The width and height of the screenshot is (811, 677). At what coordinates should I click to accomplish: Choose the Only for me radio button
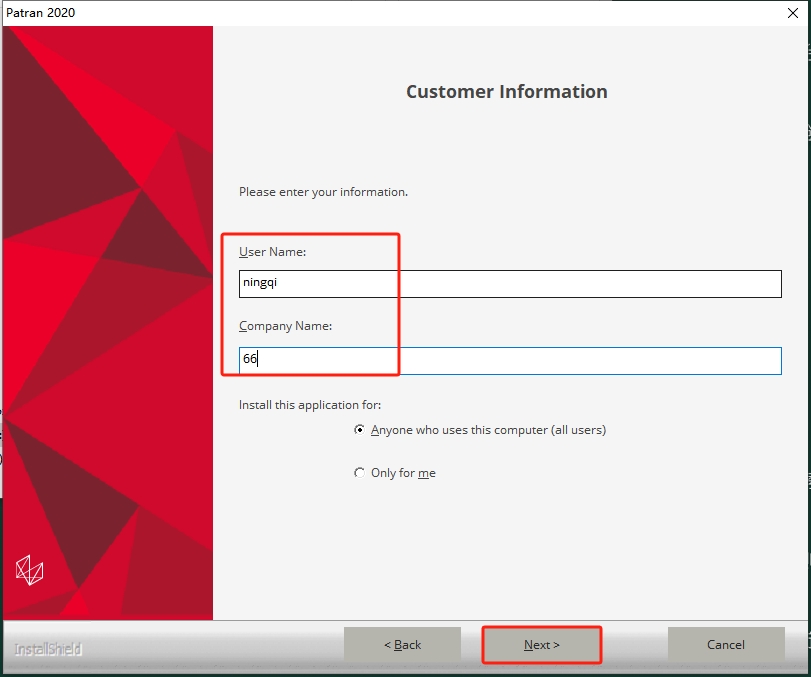[x=360, y=473]
